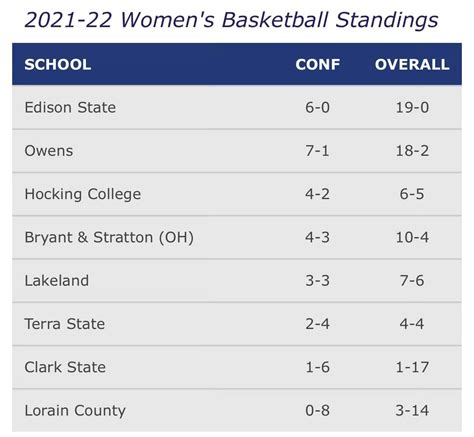Screen dimensions: 474x437
Task: Select the Hocking College row name
Action: pos(83,194)
